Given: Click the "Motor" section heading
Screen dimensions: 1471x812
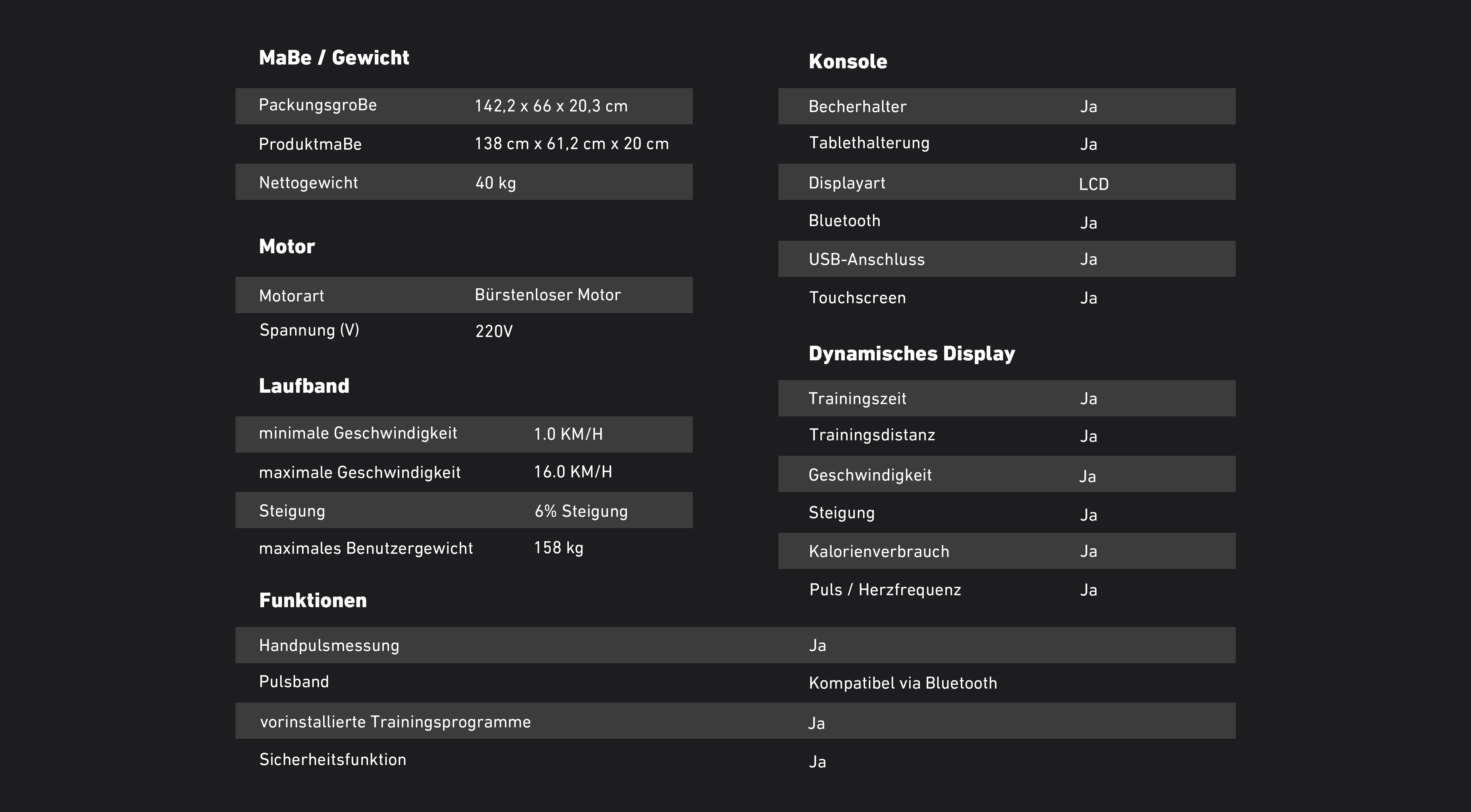Looking at the screenshot, I should tap(287, 247).
